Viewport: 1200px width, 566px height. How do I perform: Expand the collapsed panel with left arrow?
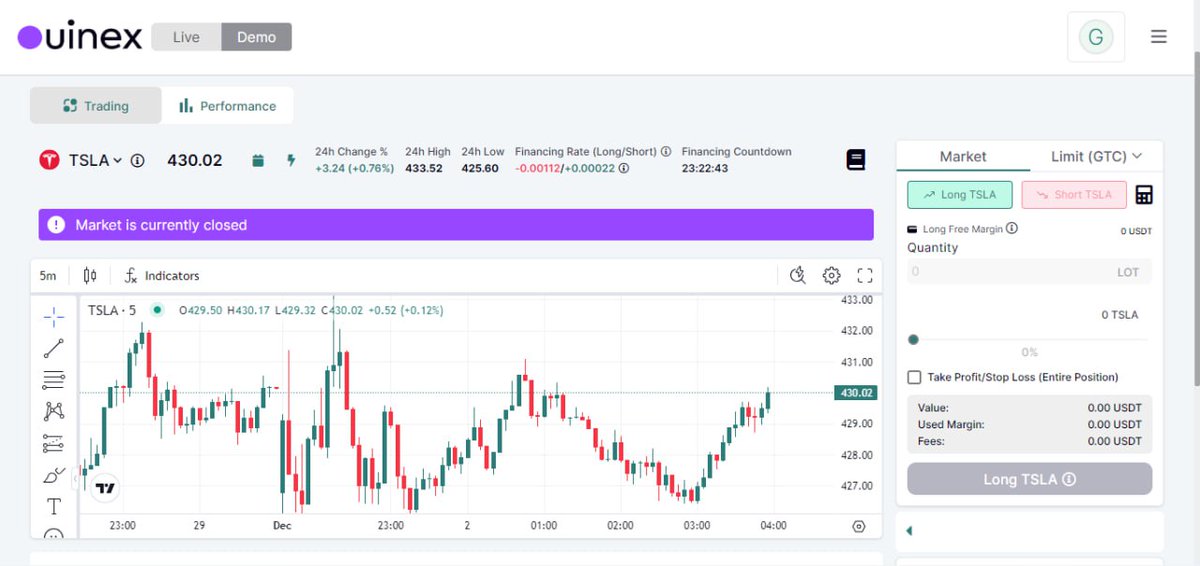pos(909,531)
